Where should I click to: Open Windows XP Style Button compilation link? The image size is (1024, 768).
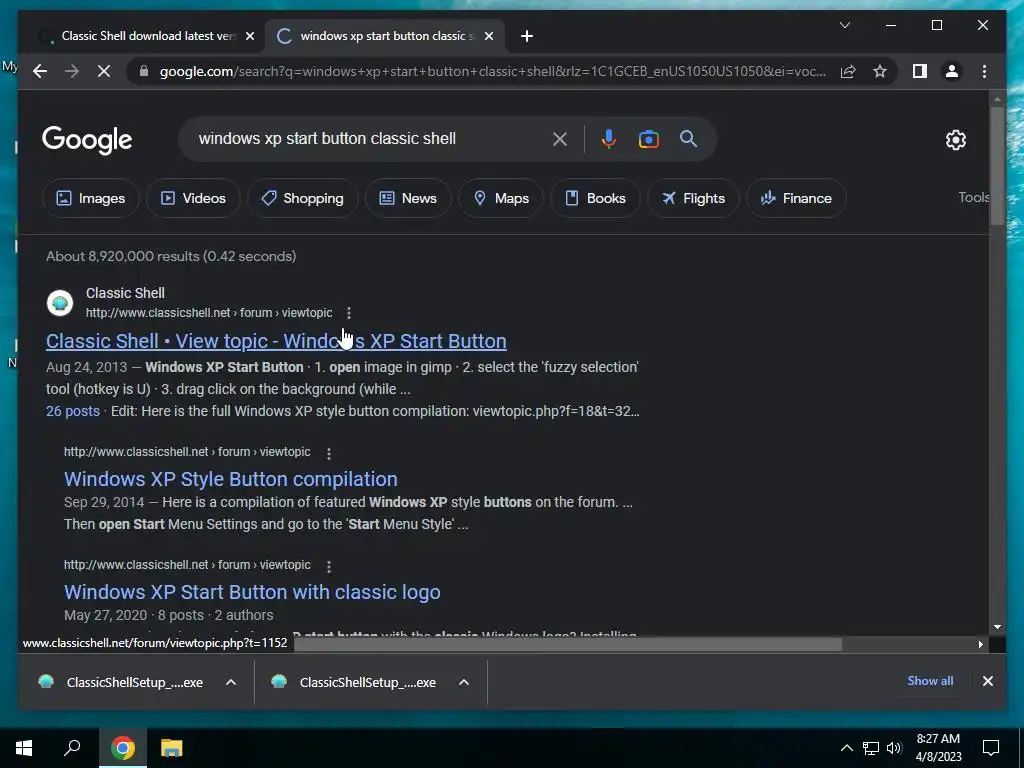(231, 479)
